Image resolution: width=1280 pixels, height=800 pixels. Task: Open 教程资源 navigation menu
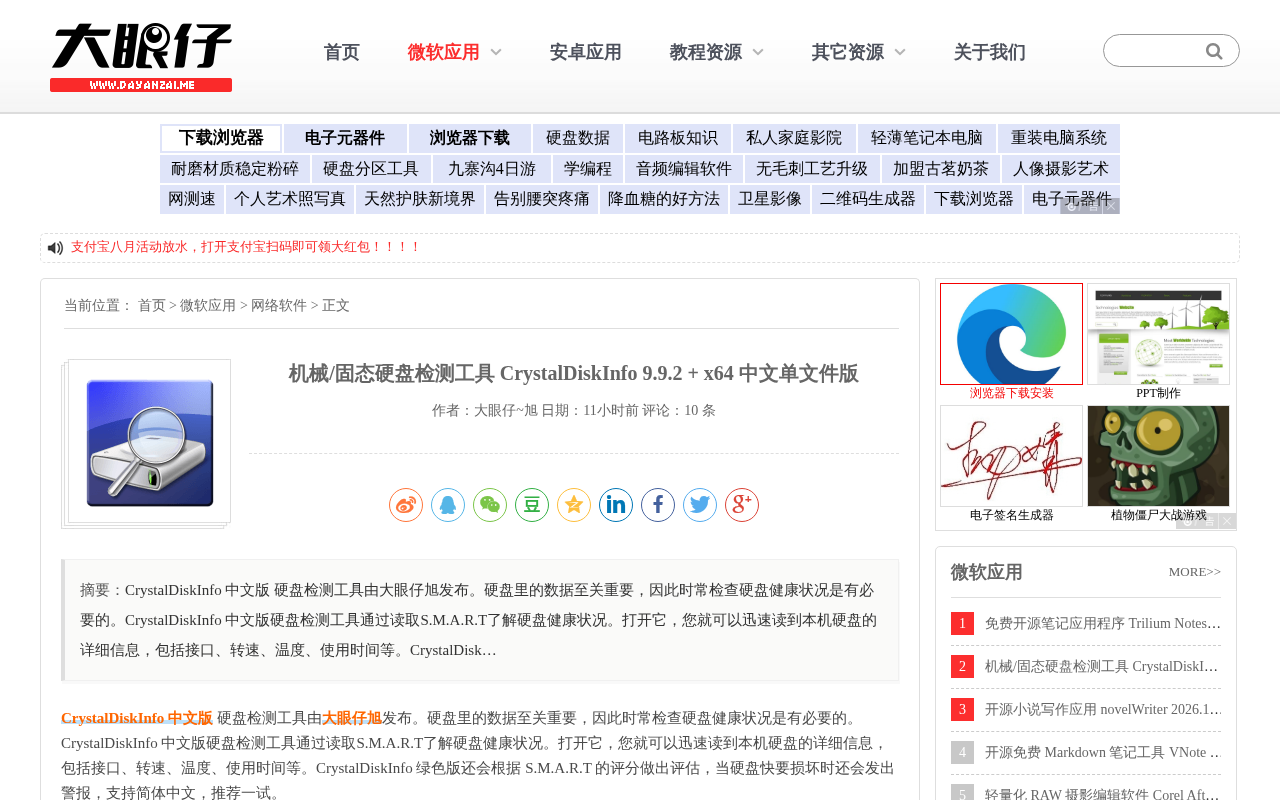[706, 52]
